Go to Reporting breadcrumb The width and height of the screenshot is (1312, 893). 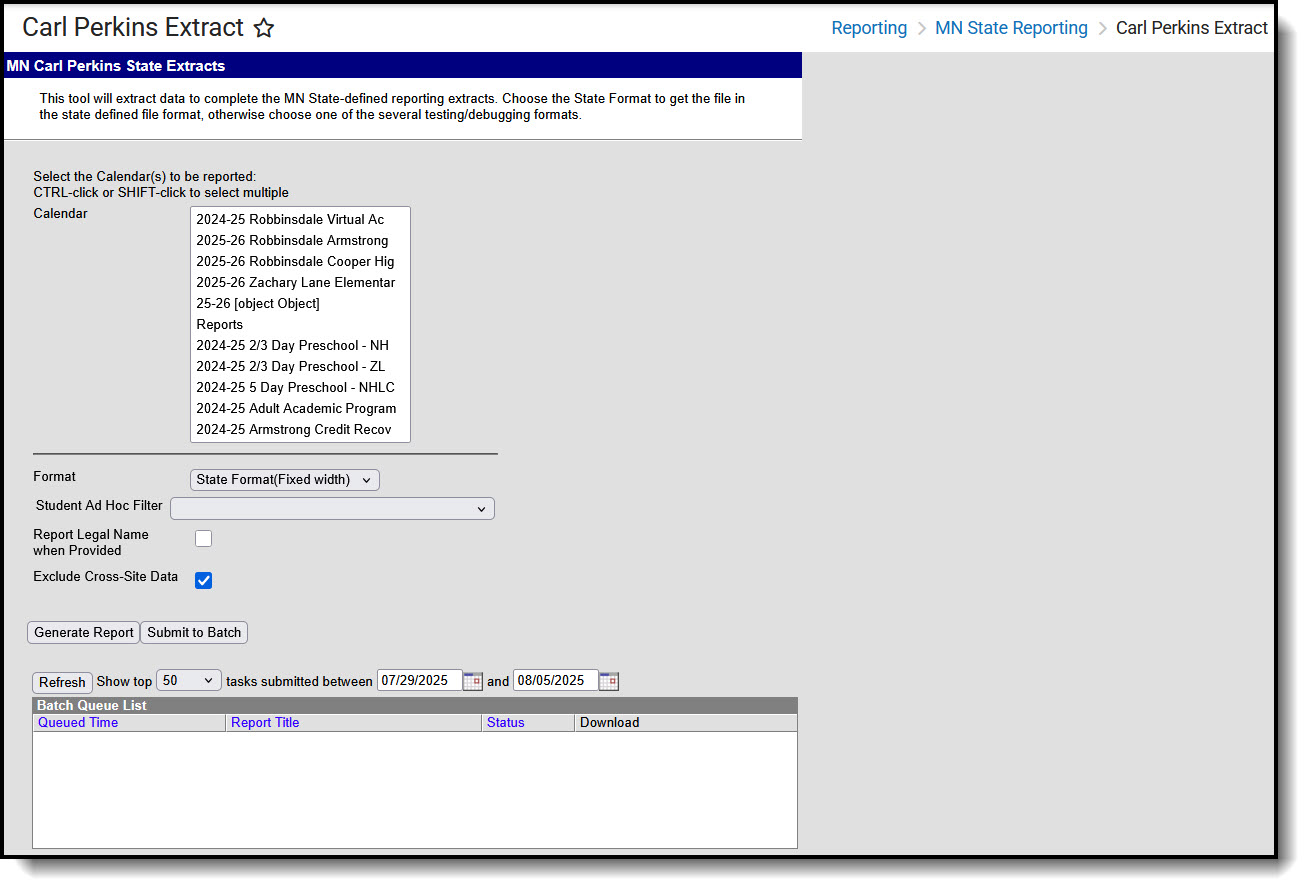point(869,28)
